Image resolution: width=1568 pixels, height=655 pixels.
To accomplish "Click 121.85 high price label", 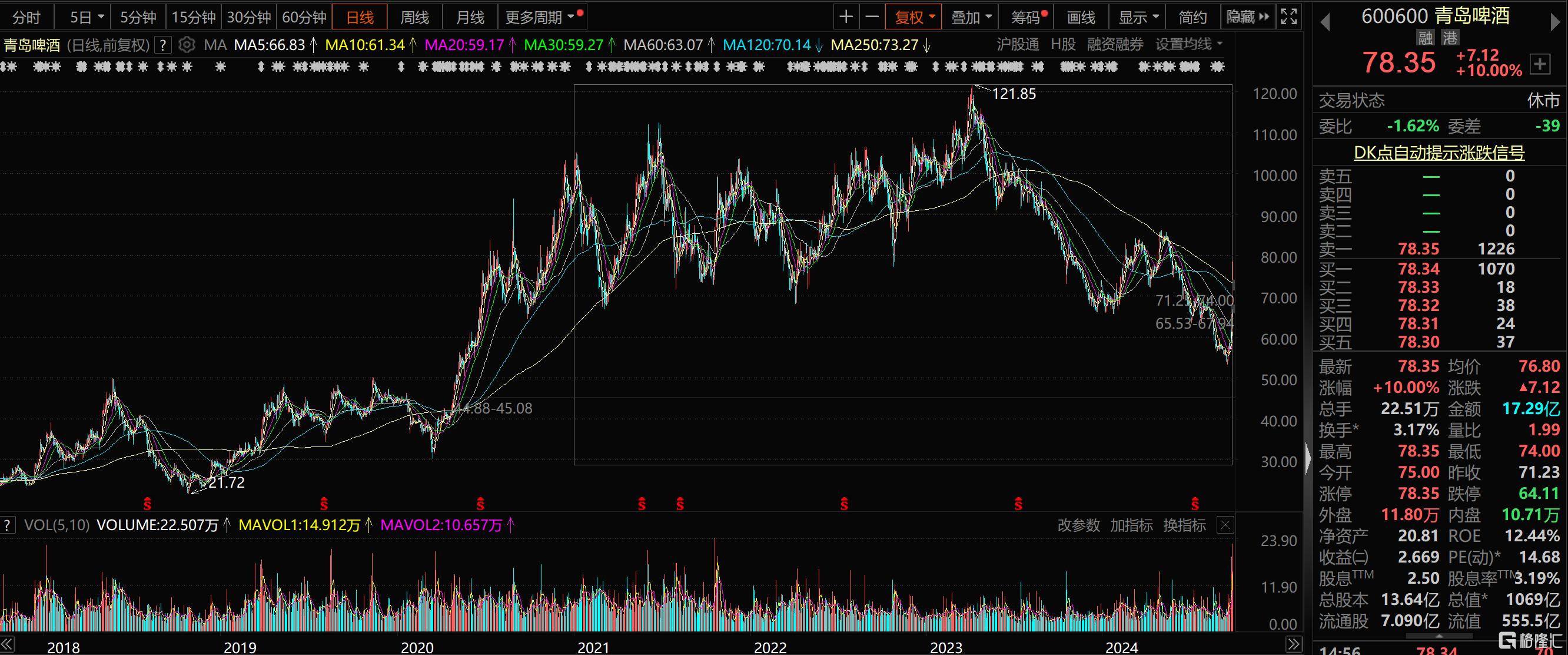I will [x=1014, y=94].
